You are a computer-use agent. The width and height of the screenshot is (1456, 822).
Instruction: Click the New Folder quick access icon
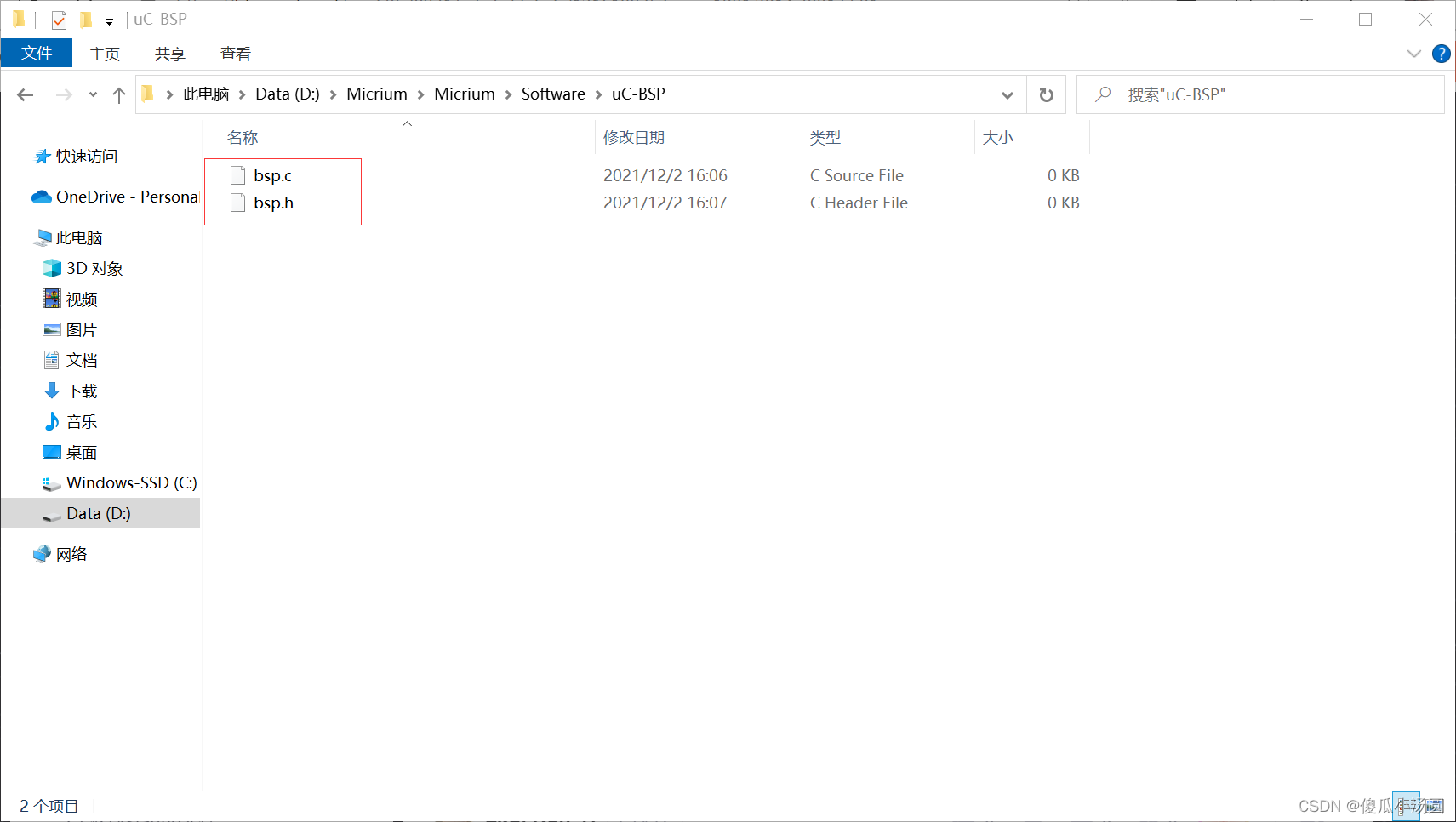[x=86, y=20]
